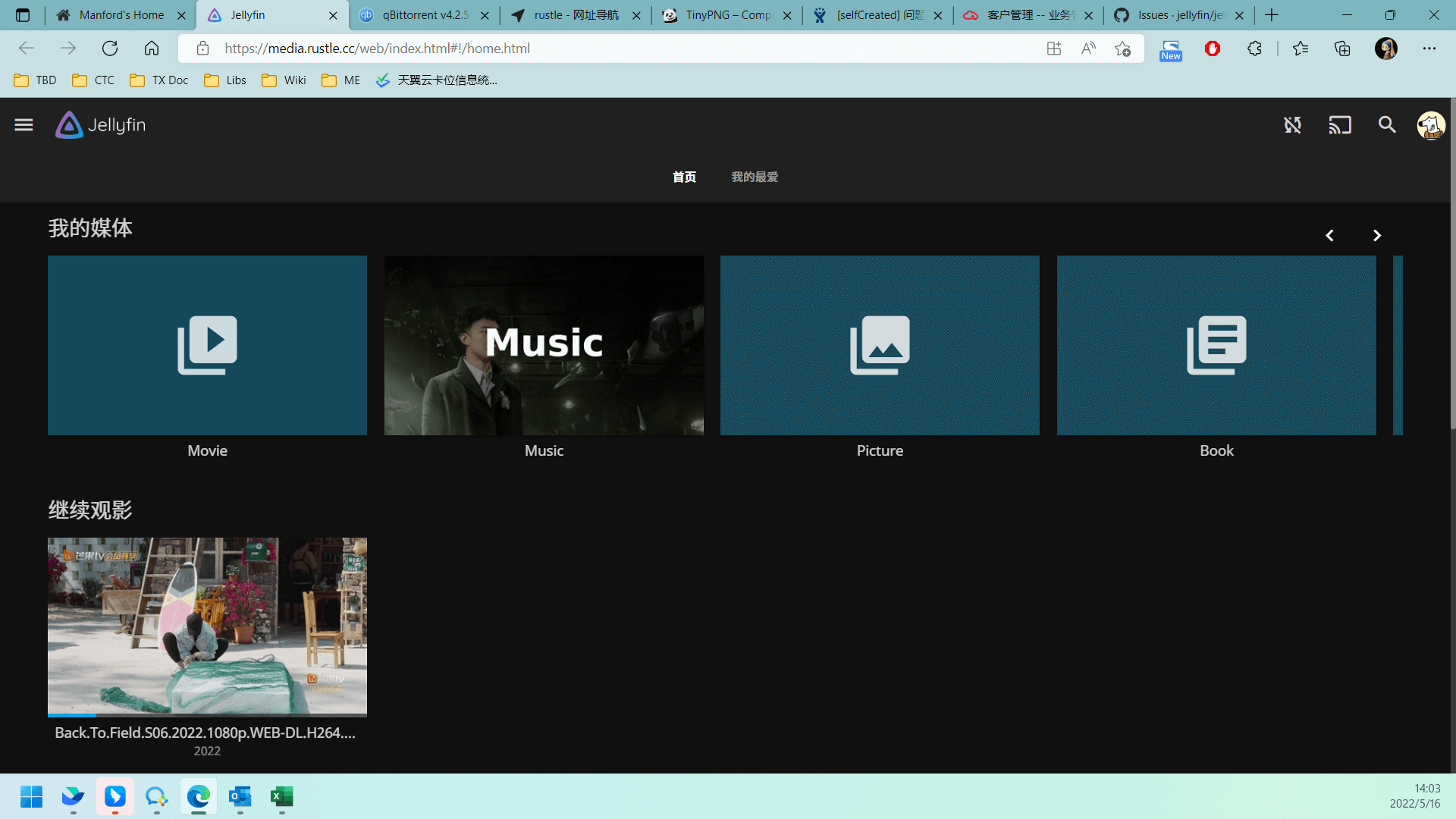1456x819 pixels.
Task: Click Back.To.Field playback progress bar
Action: [207, 714]
